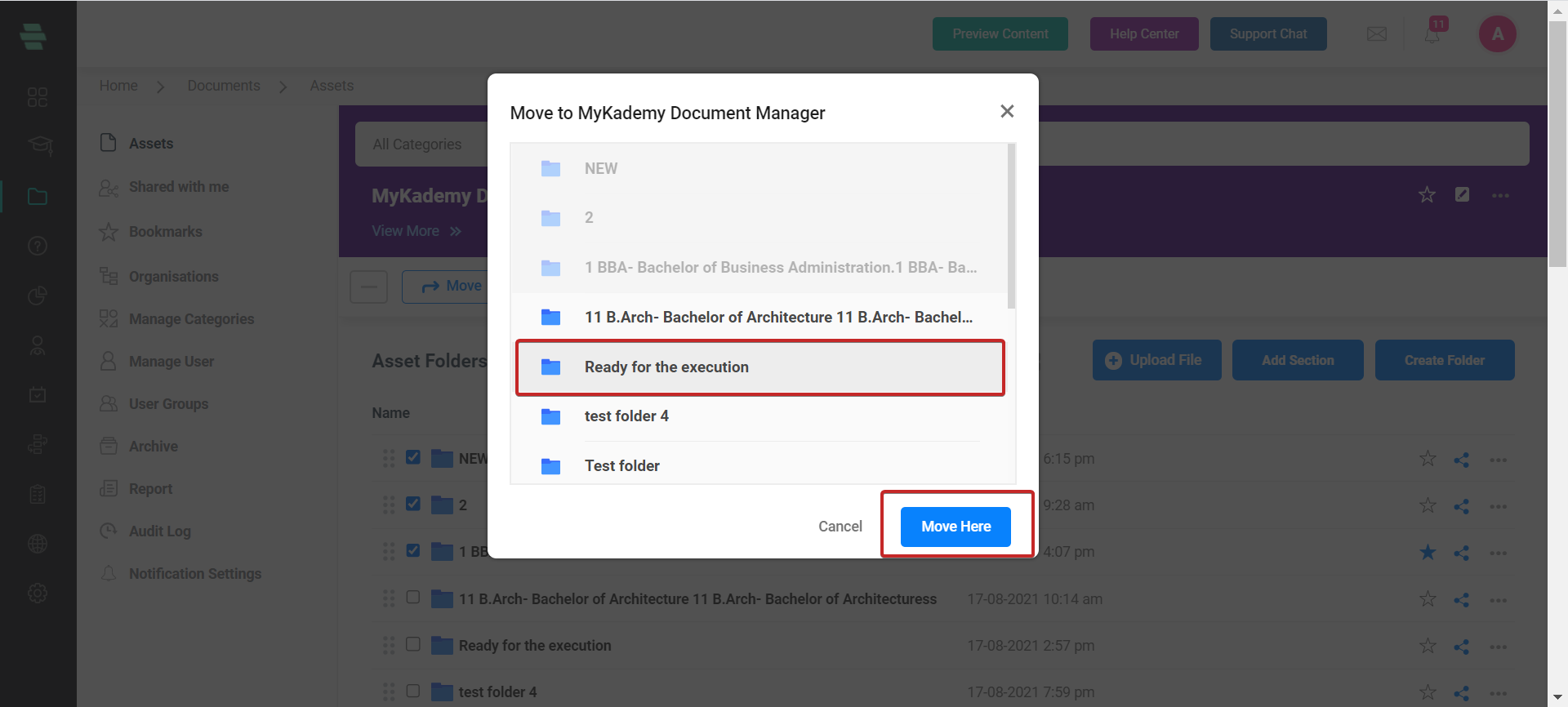The width and height of the screenshot is (1568, 707).
Task: Open three-dot menu for test folder 4 row
Action: [1499, 693]
